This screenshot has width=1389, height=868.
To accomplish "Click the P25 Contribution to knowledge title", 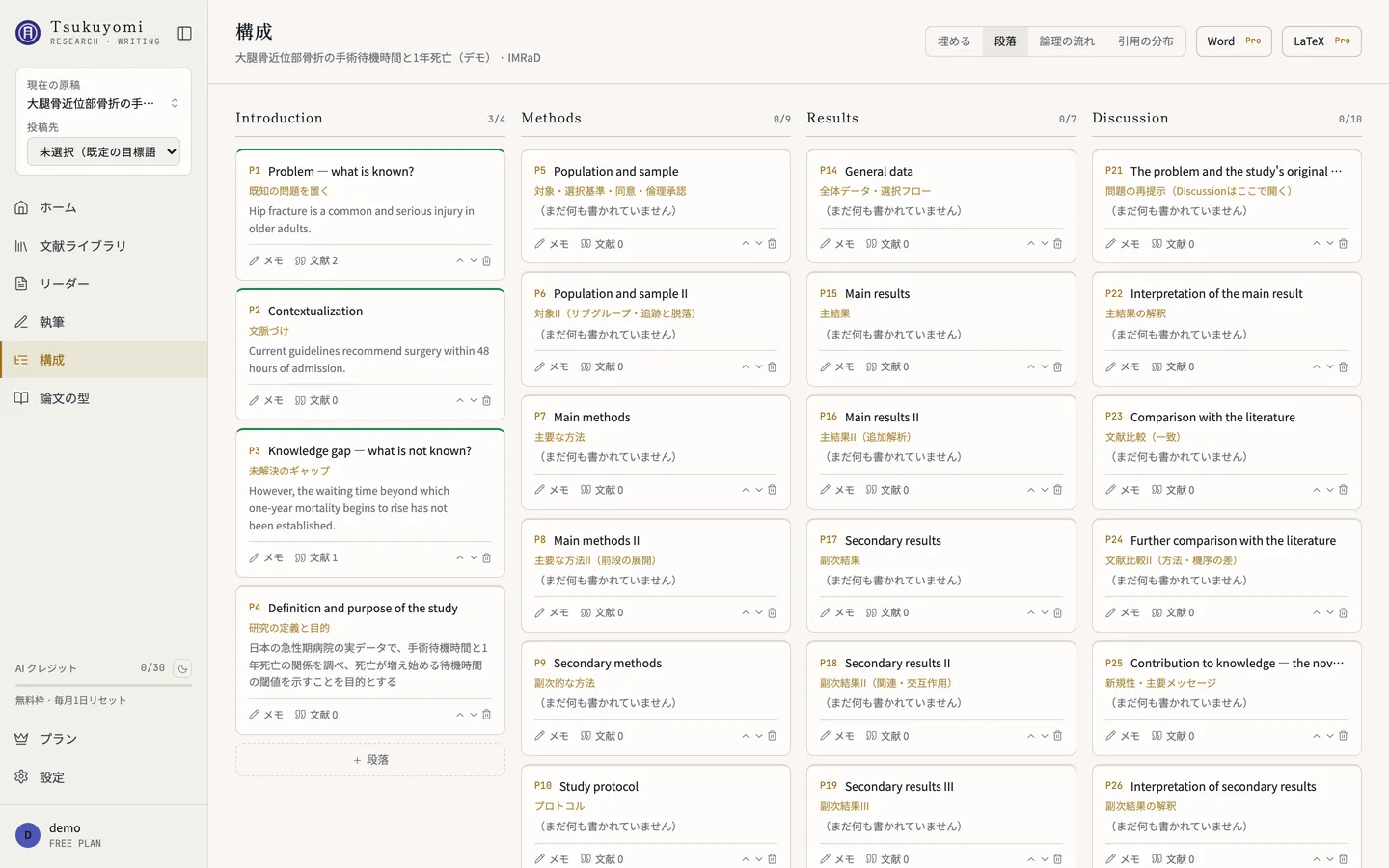I will [x=1237, y=664].
